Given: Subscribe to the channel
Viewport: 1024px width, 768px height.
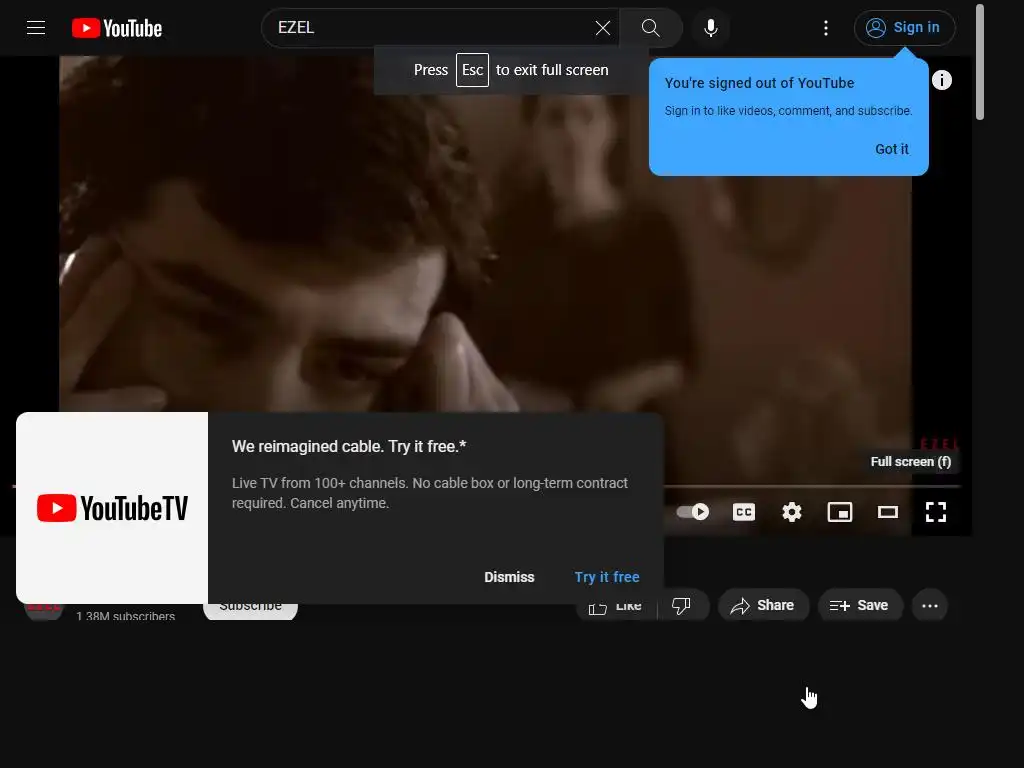Looking at the screenshot, I should pos(250,609).
